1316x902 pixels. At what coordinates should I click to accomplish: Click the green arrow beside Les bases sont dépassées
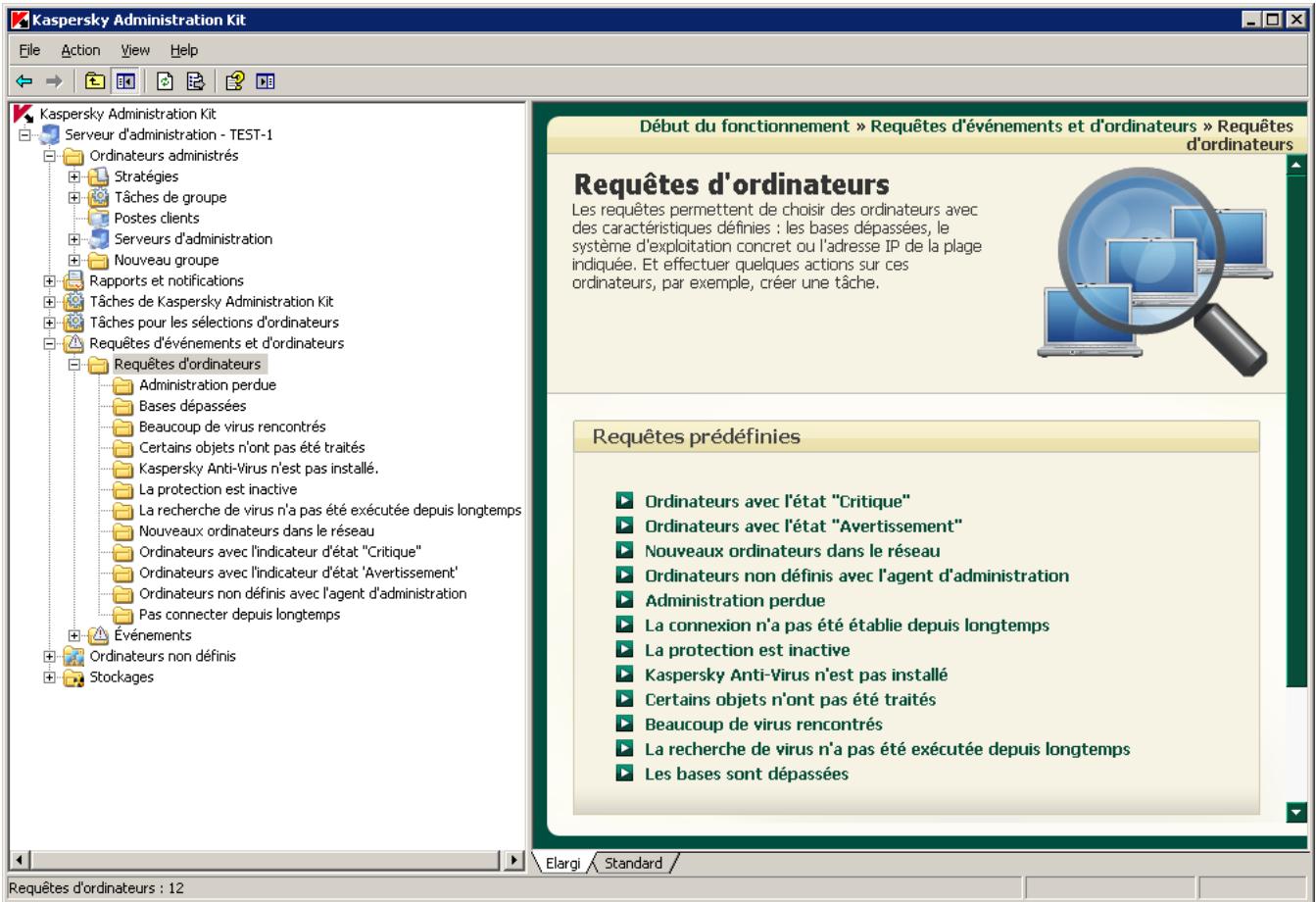pos(623,774)
